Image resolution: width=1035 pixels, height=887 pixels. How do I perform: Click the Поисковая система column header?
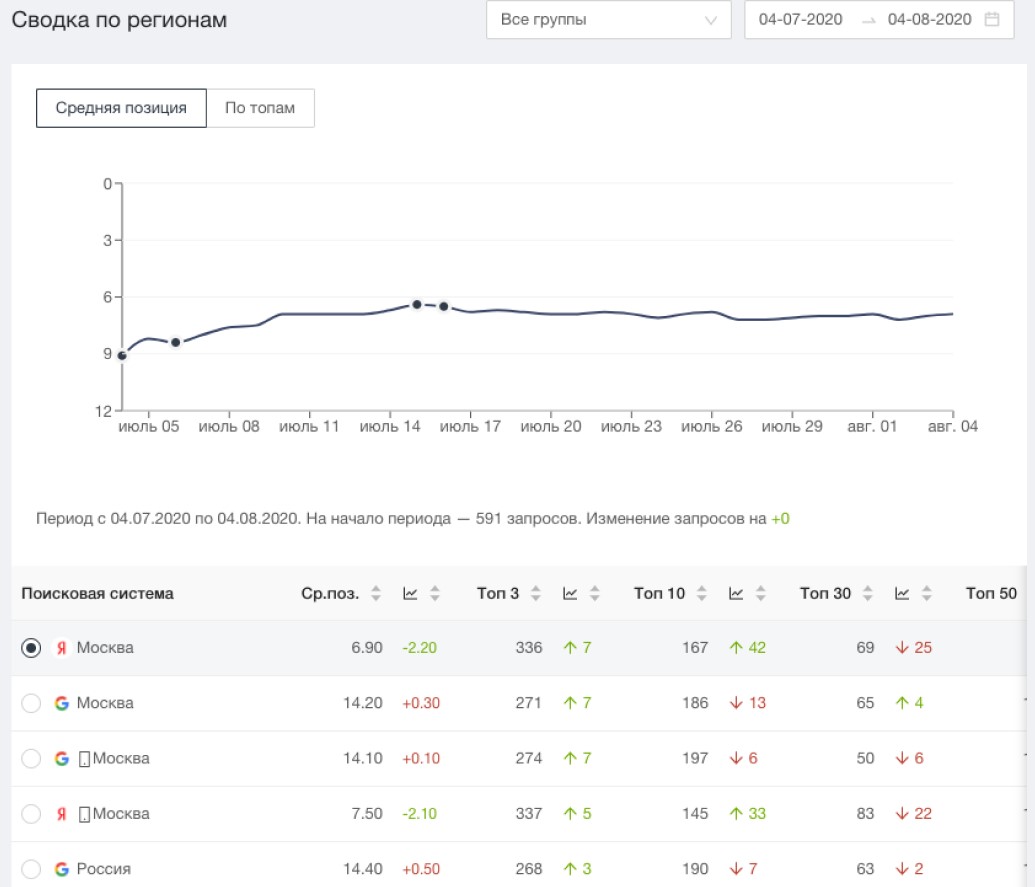pyautogui.click(x=97, y=593)
